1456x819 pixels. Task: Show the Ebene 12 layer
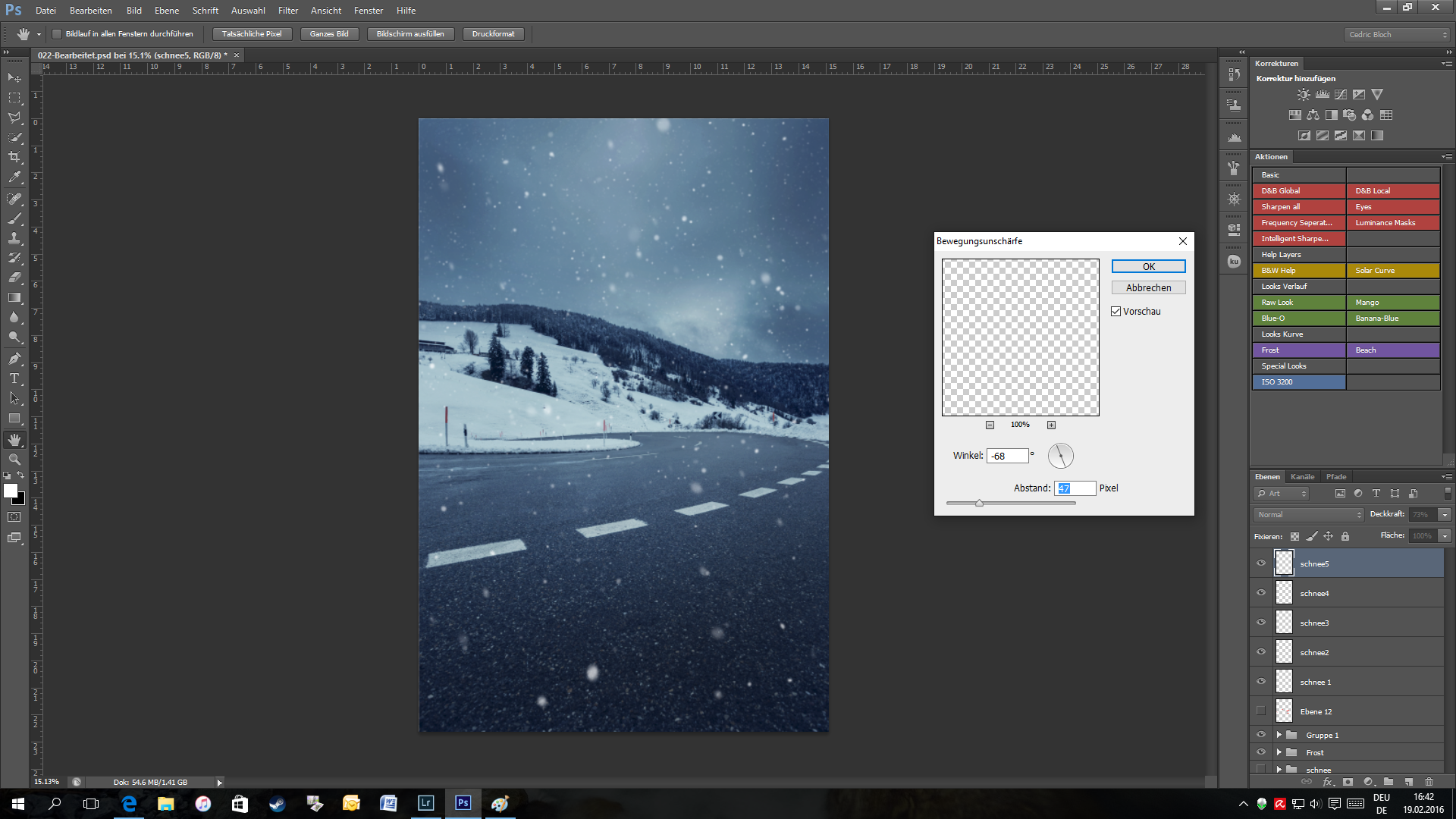[x=1261, y=711]
